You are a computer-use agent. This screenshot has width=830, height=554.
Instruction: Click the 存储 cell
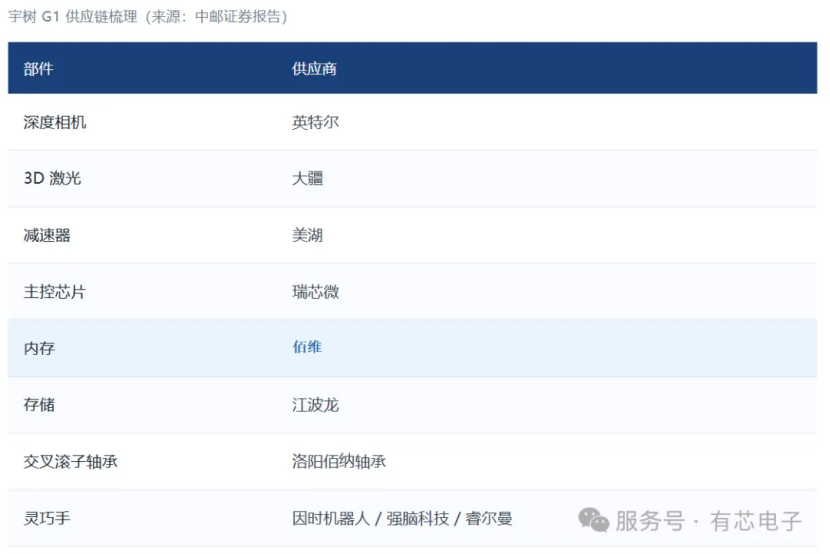(x=39, y=405)
